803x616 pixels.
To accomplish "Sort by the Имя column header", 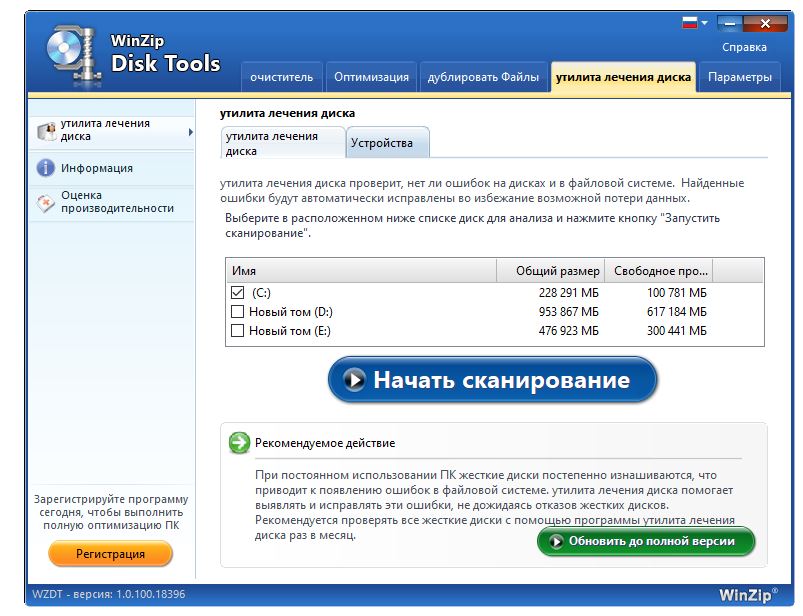I will click(x=361, y=271).
